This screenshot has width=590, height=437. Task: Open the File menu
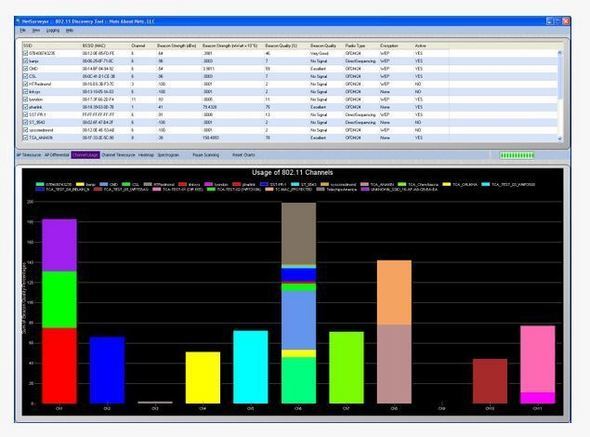tap(23, 30)
